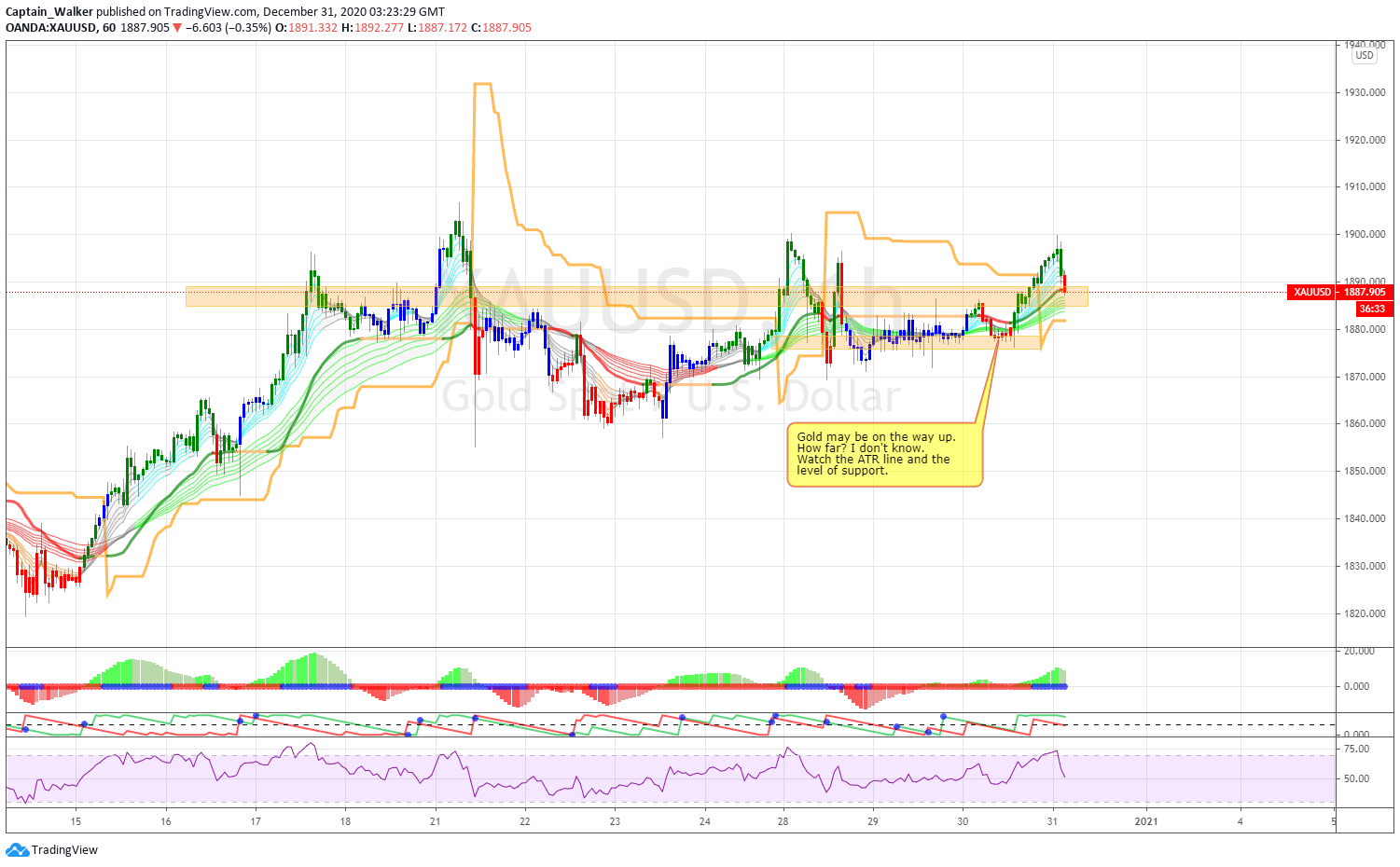Click the USD currency badge on price axis

[1365, 56]
